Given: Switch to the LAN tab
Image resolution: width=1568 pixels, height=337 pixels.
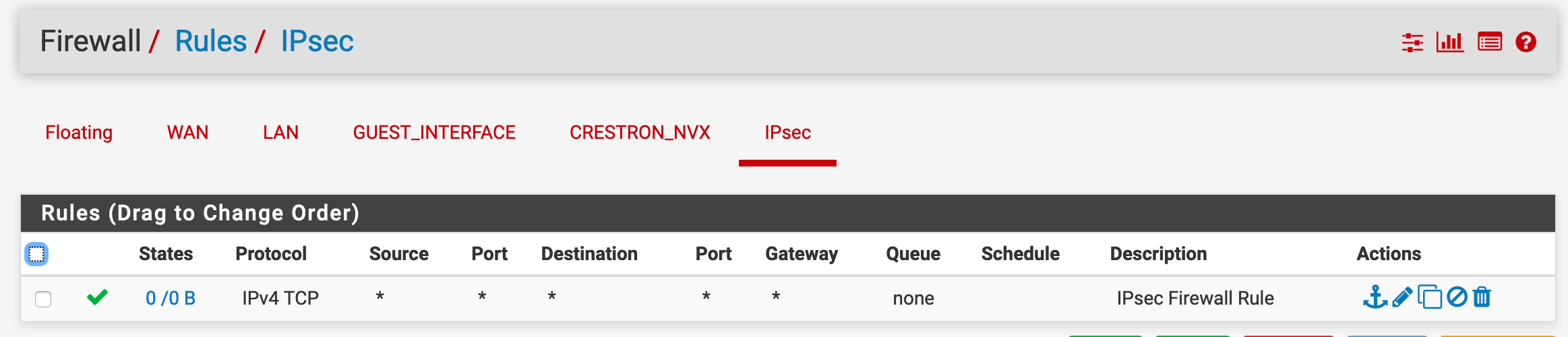Looking at the screenshot, I should tap(280, 132).
